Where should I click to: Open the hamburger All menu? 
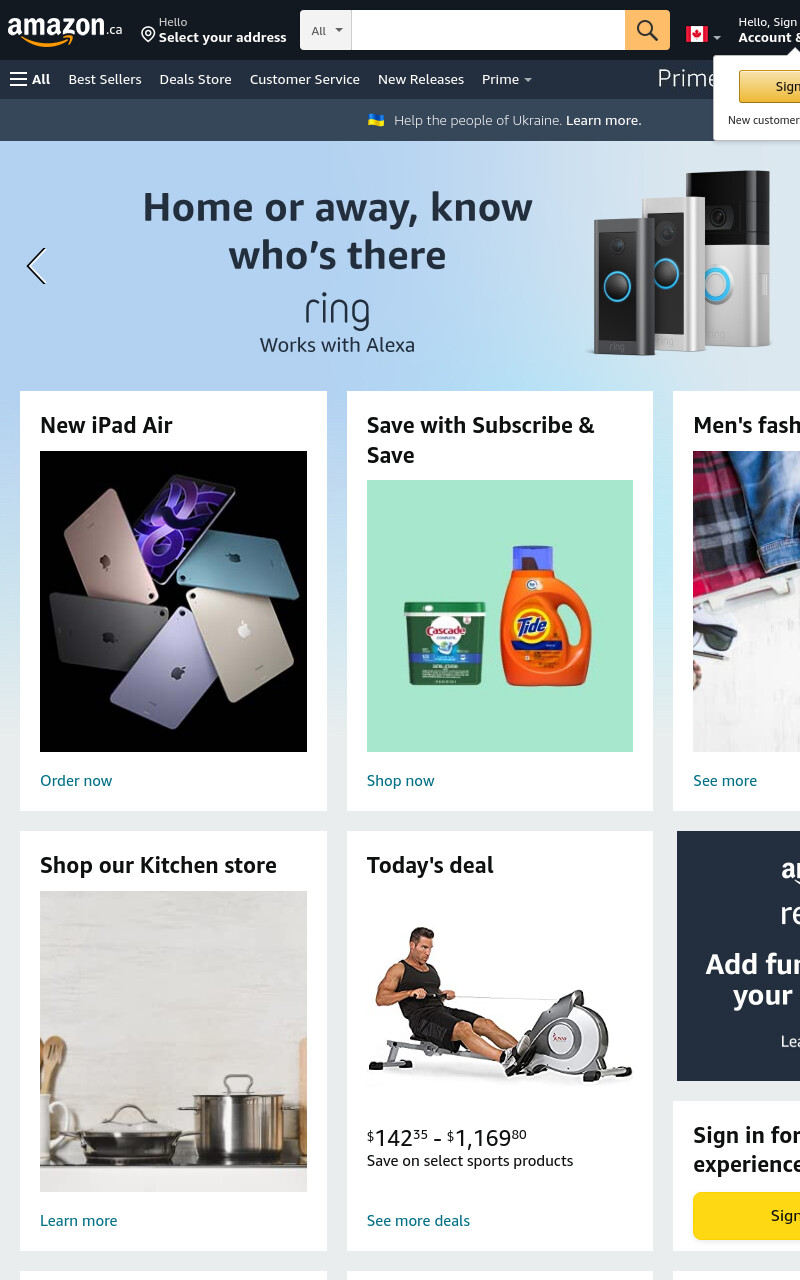point(30,79)
